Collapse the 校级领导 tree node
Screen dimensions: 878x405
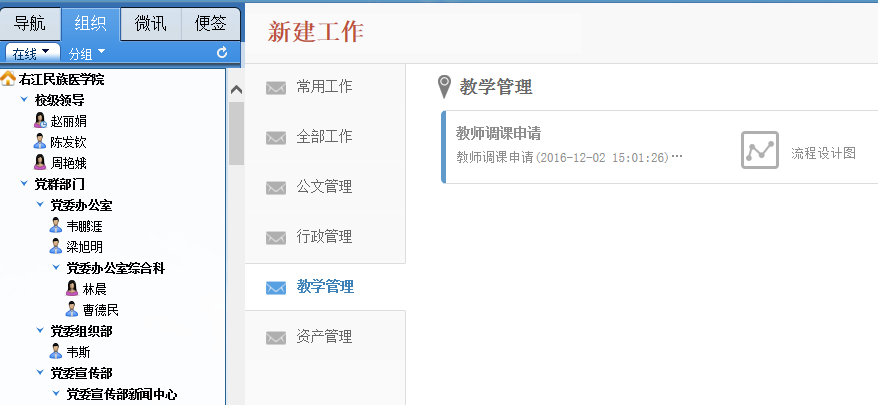24,100
